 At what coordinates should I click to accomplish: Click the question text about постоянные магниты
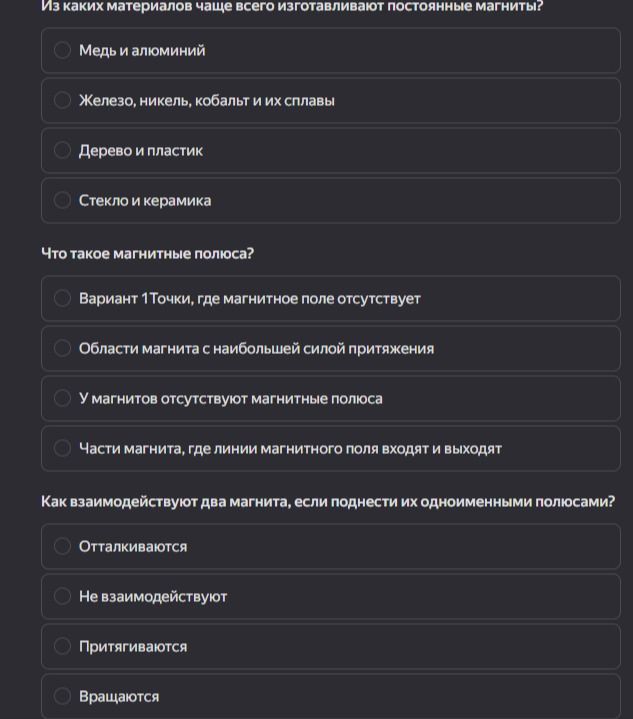(x=292, y=6)
